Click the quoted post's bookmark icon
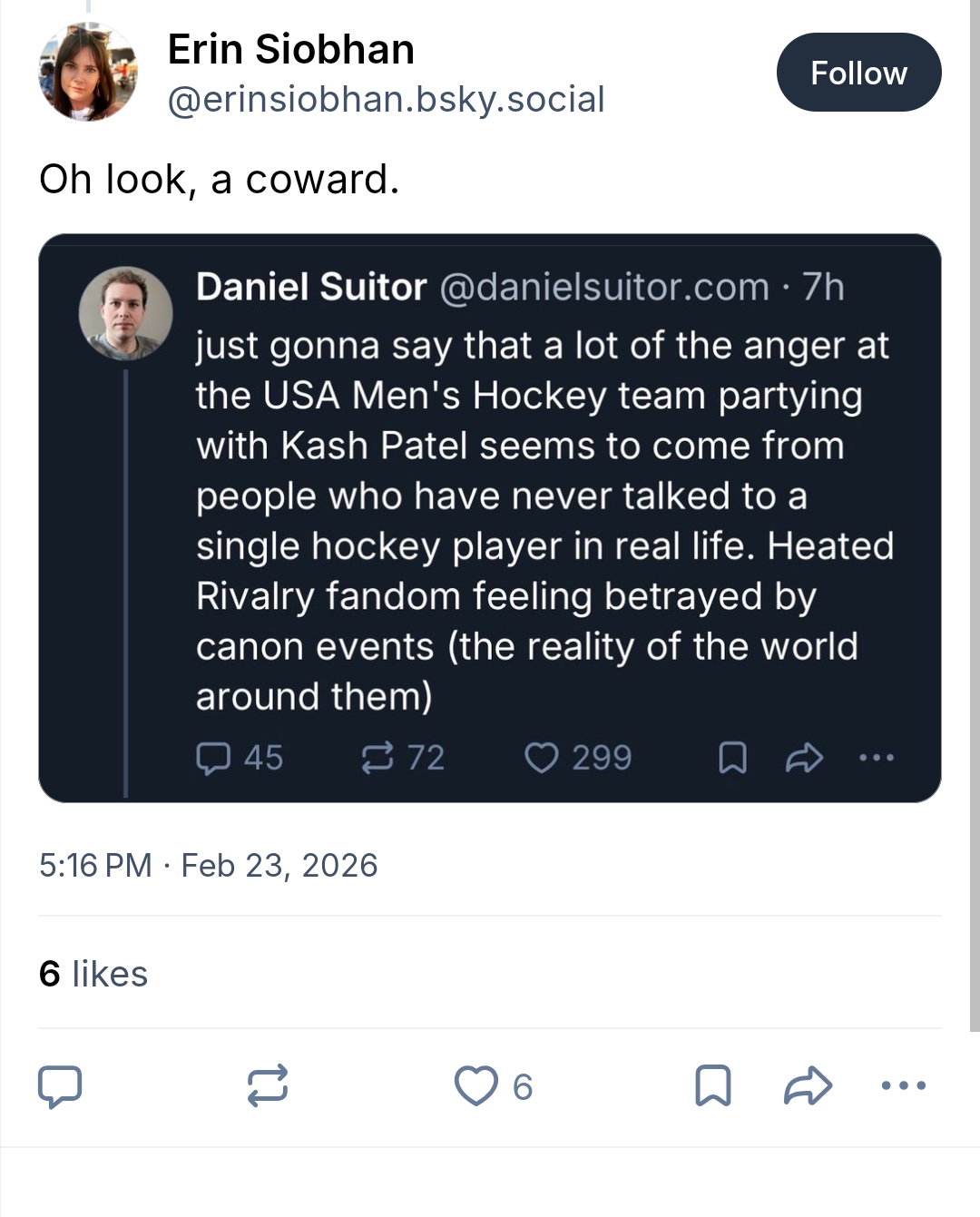This screenshot has height=1217, width=980. coord(732,758)
